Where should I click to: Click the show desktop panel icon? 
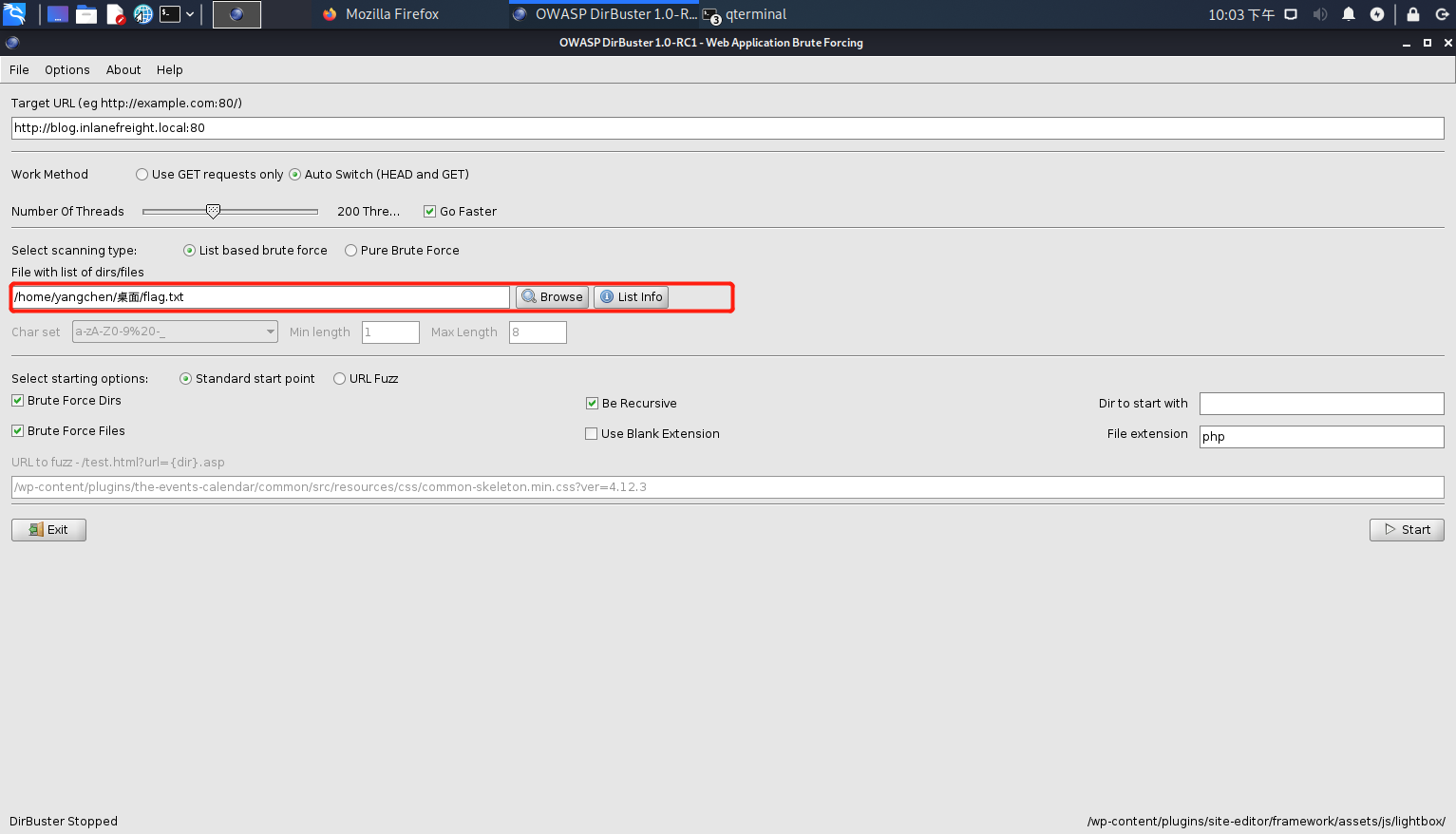click(58, 14)
